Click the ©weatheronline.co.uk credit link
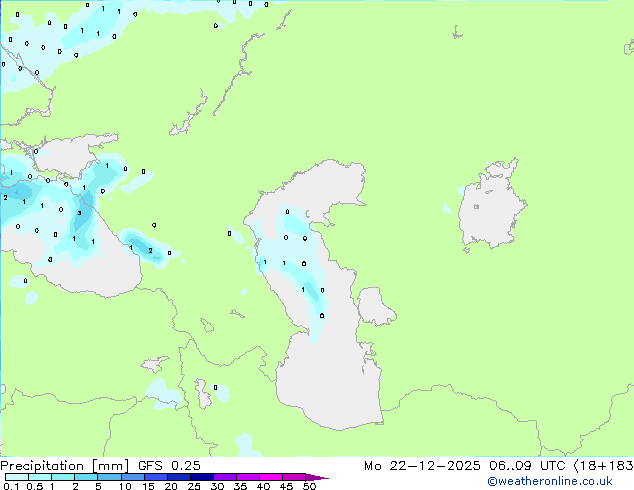 coord(550,481)
